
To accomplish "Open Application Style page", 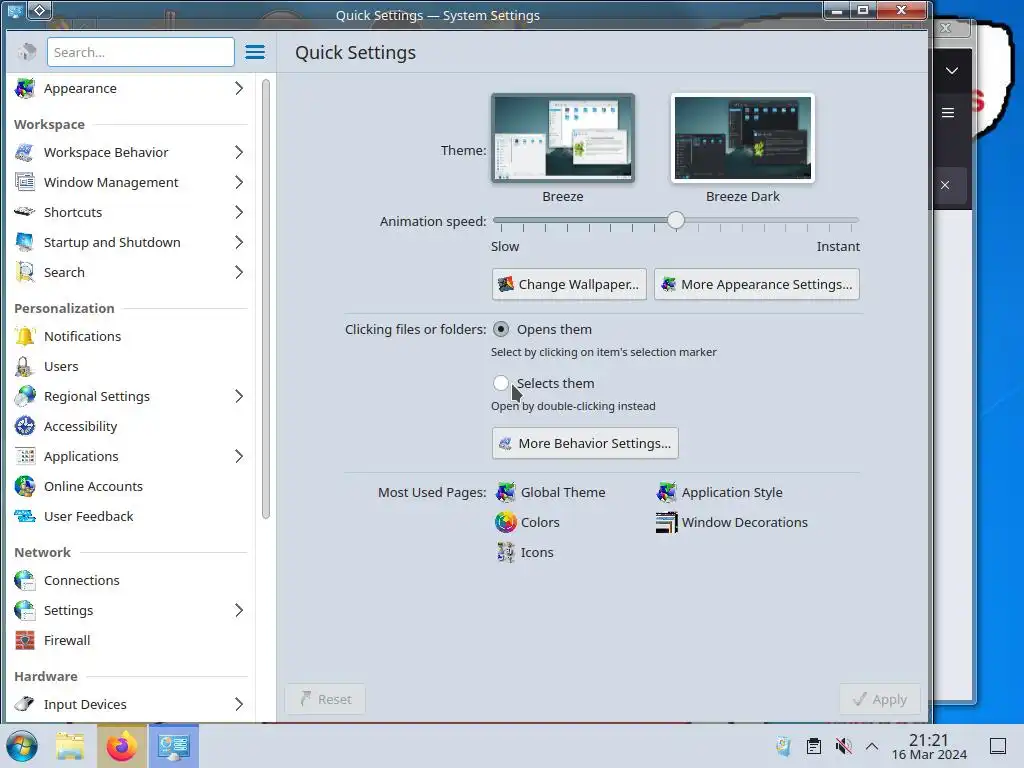I will point(720,492).
